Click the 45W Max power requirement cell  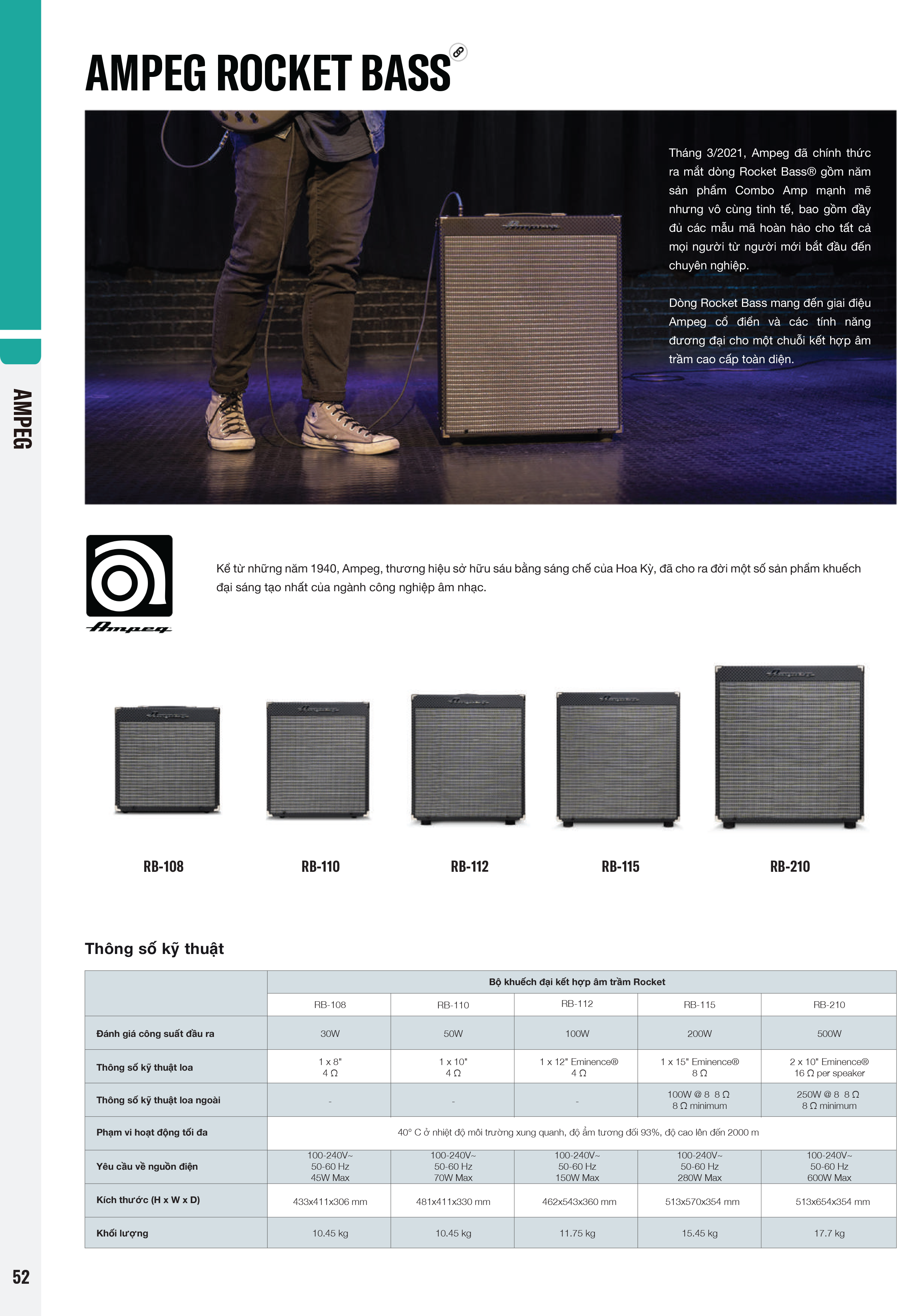pyautogui.click(x=330, y=1167)
